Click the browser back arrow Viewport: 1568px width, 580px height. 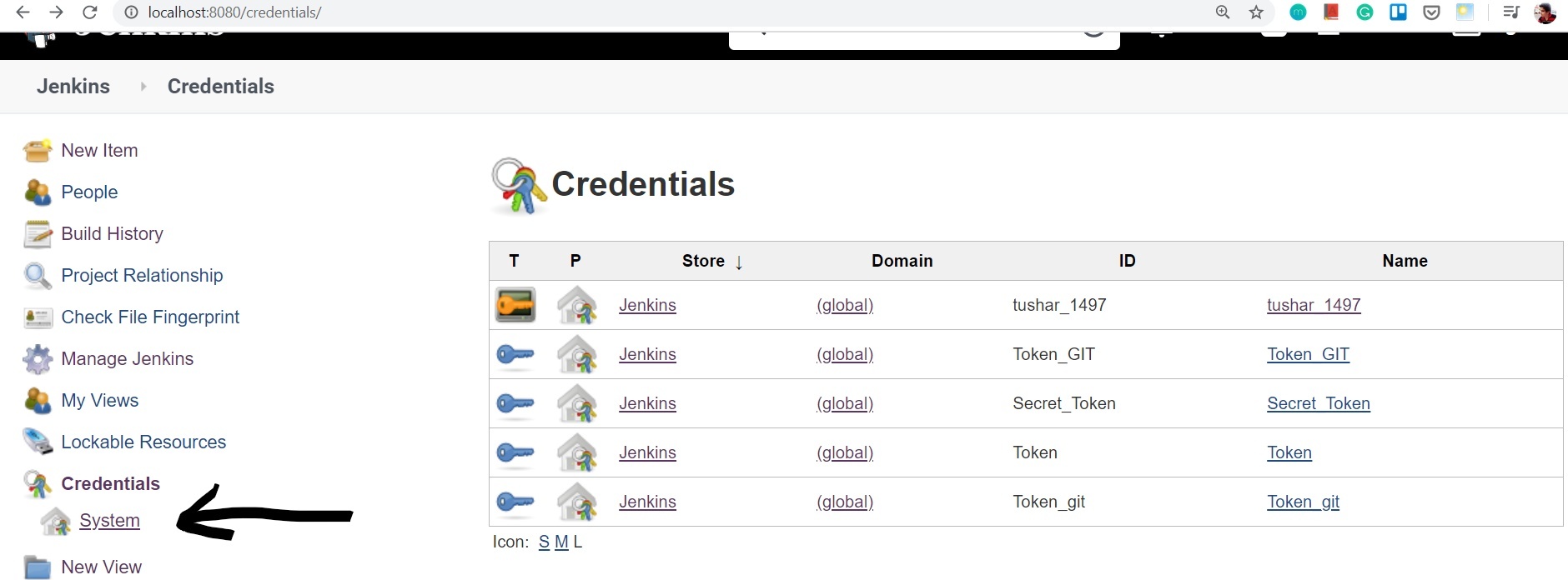pyautogui.click(x=23, y=12)
